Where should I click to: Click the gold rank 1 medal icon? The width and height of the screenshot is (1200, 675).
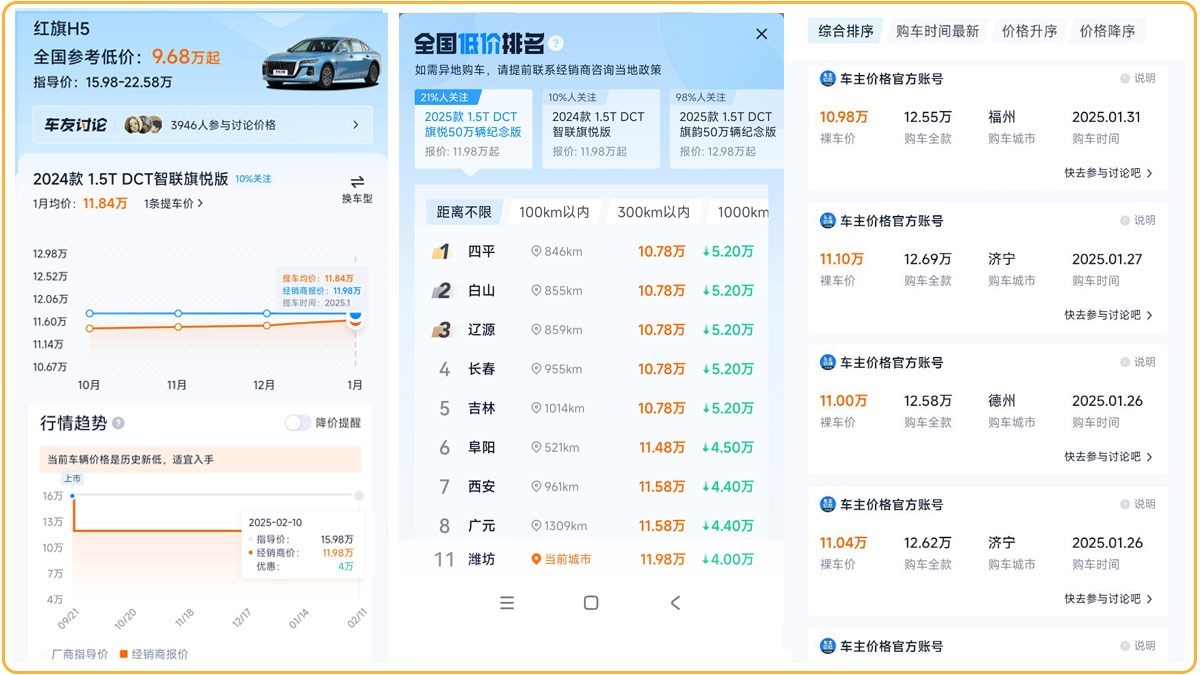[x=442, y=251]
